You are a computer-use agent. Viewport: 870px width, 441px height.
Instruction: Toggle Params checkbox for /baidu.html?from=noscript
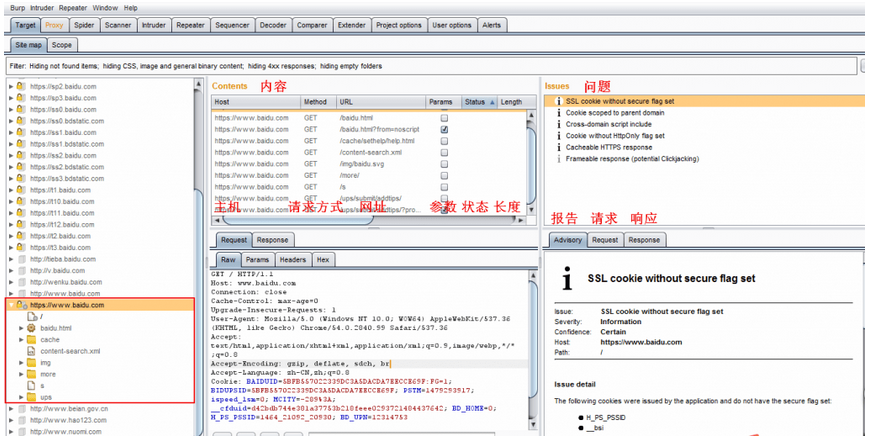point(444,129)
